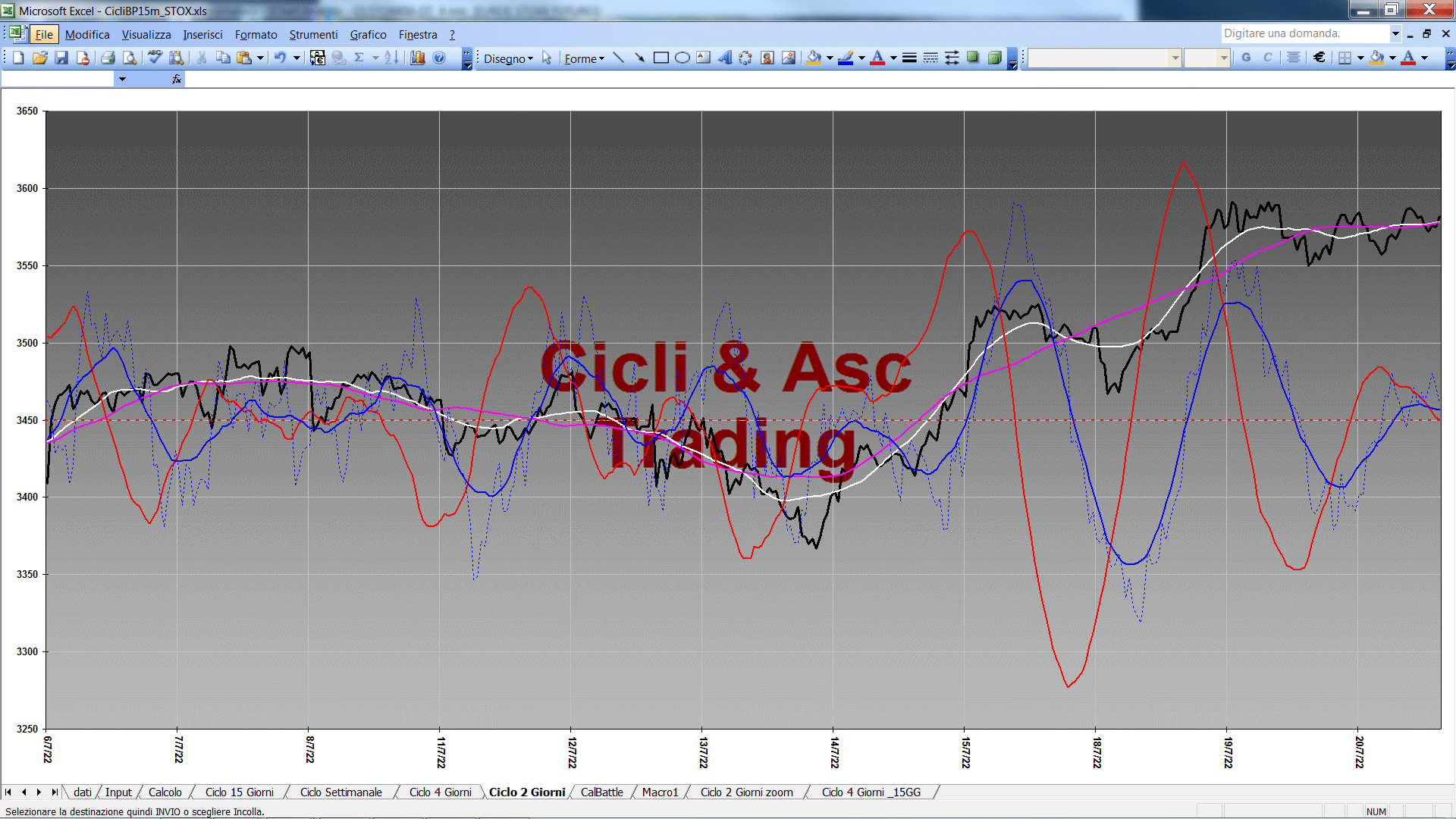Choose the Select Objects arrow tool

(547, 58)
